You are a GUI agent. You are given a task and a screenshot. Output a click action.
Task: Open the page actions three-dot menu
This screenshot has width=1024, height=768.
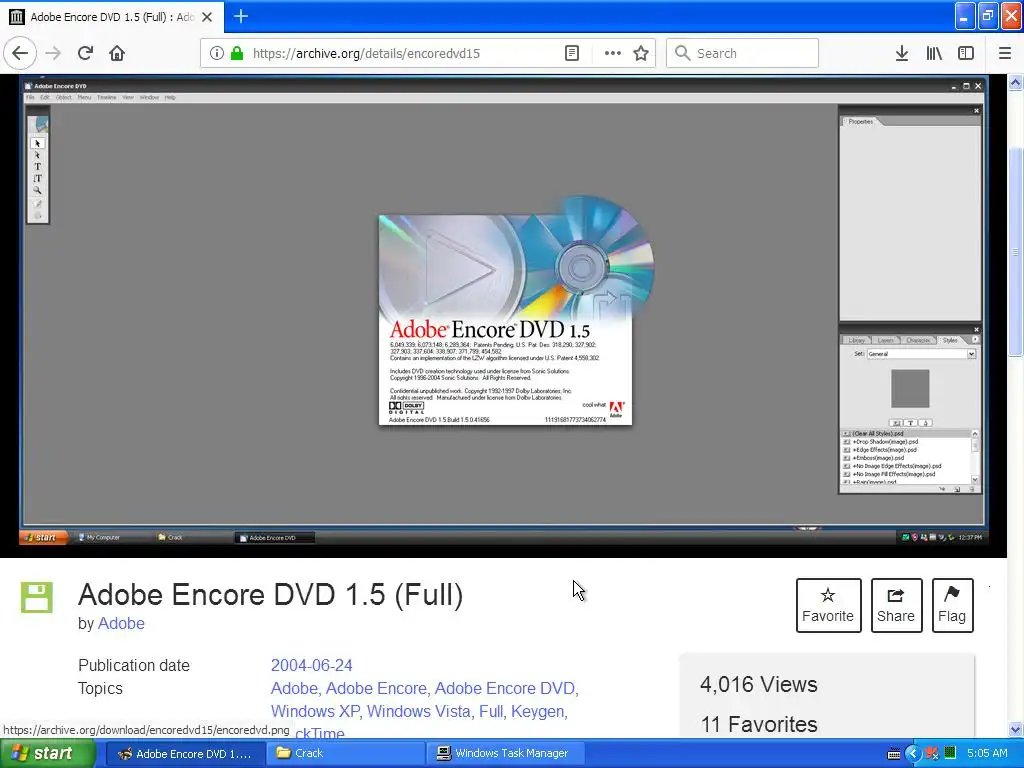[x=613, y=54]
